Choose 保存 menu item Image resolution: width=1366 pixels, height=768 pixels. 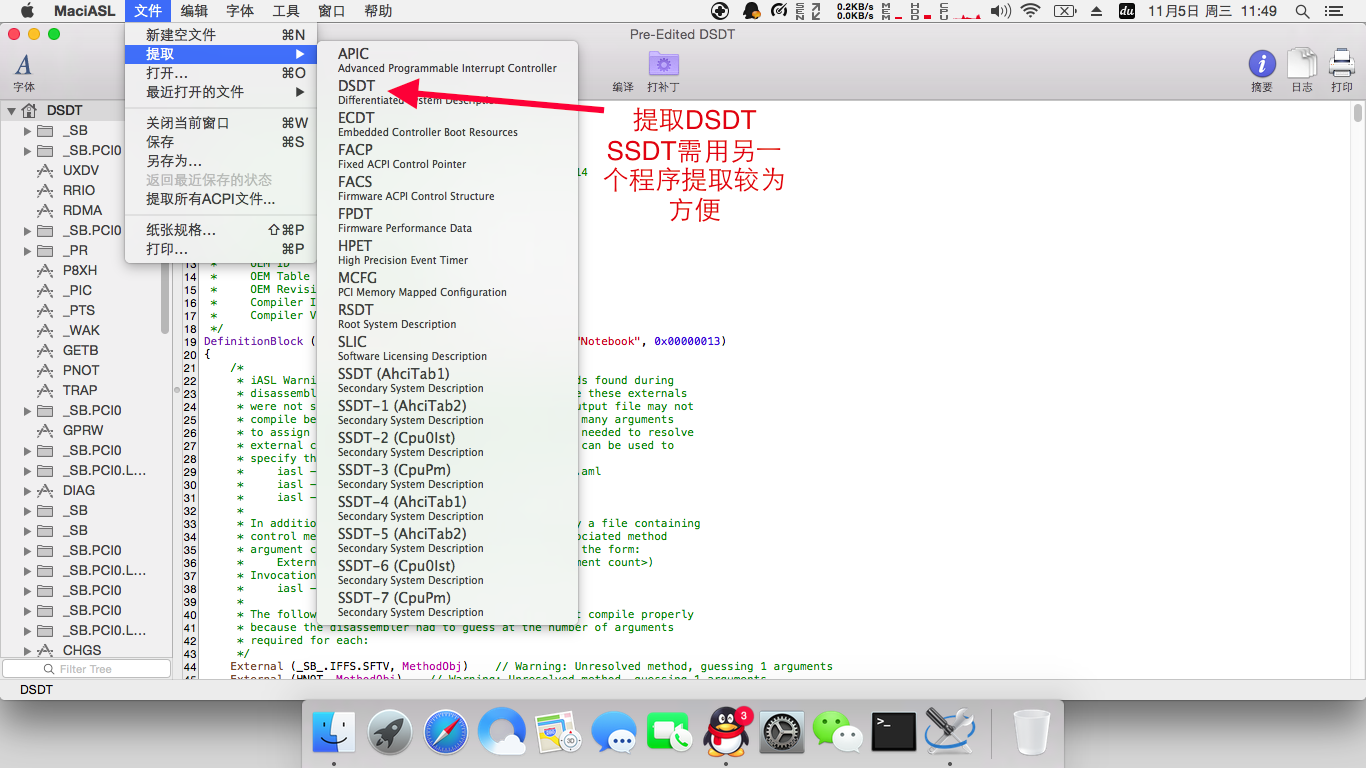pyautogui.click(x=221, y=141)
